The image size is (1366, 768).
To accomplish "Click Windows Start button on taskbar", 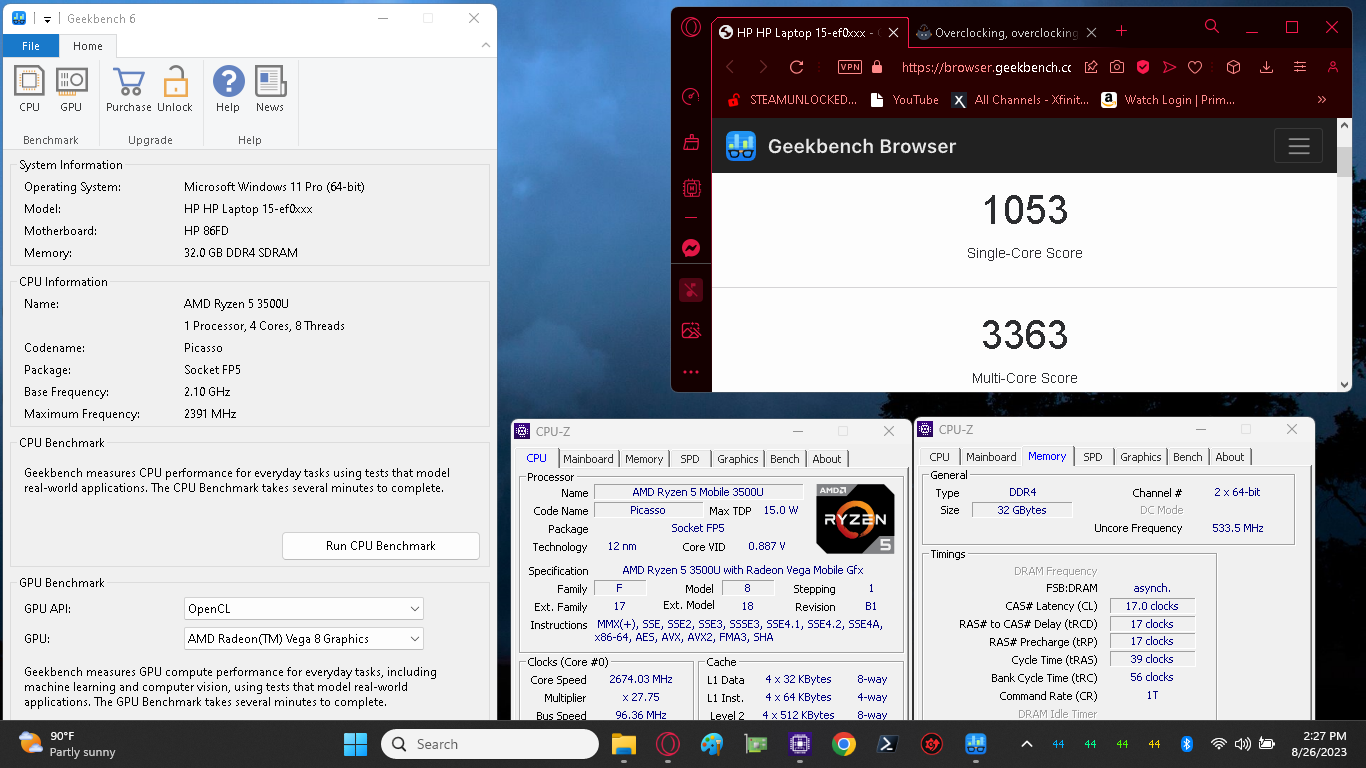I will tap(355, 744).
